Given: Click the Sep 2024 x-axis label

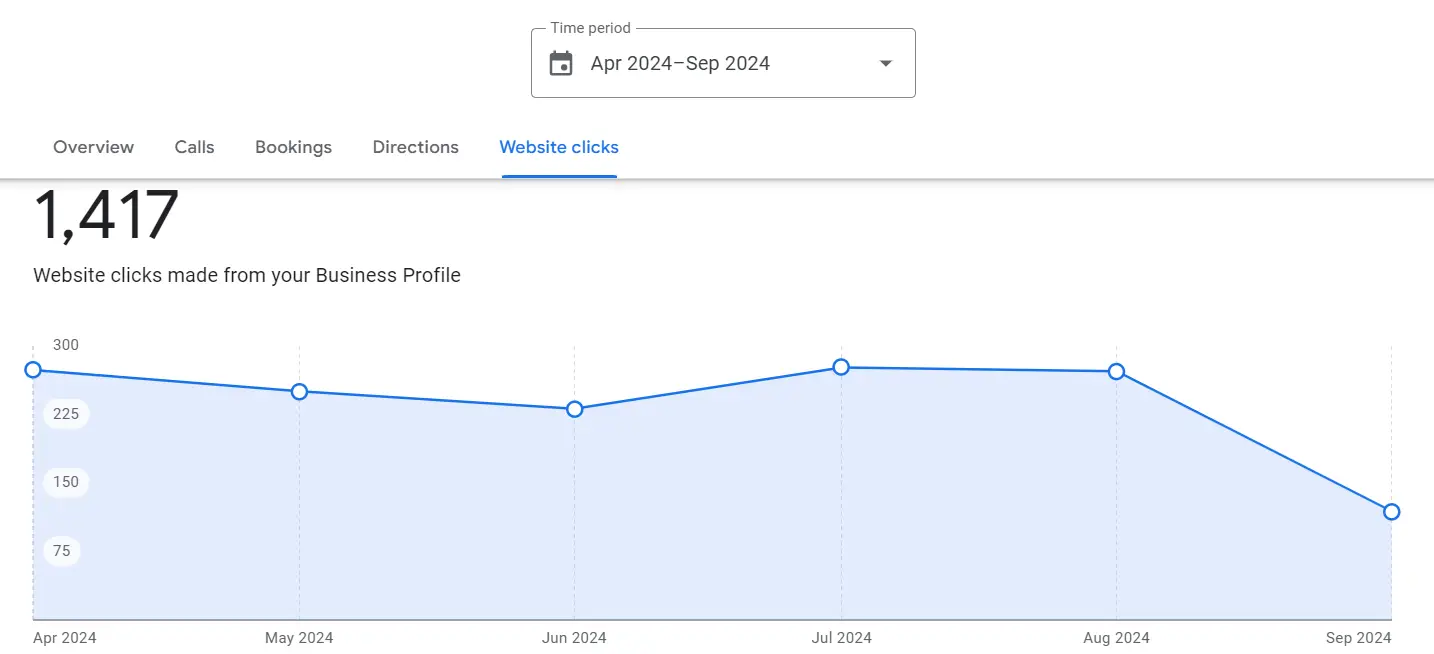Looking at the screenshot, I should click(1357, 637).
